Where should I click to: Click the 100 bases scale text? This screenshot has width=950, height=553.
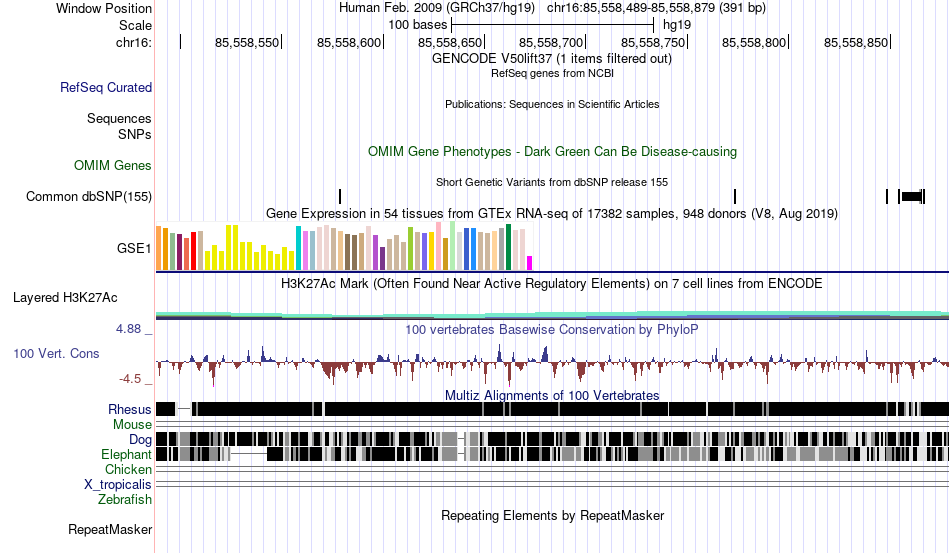pos(417,25)
